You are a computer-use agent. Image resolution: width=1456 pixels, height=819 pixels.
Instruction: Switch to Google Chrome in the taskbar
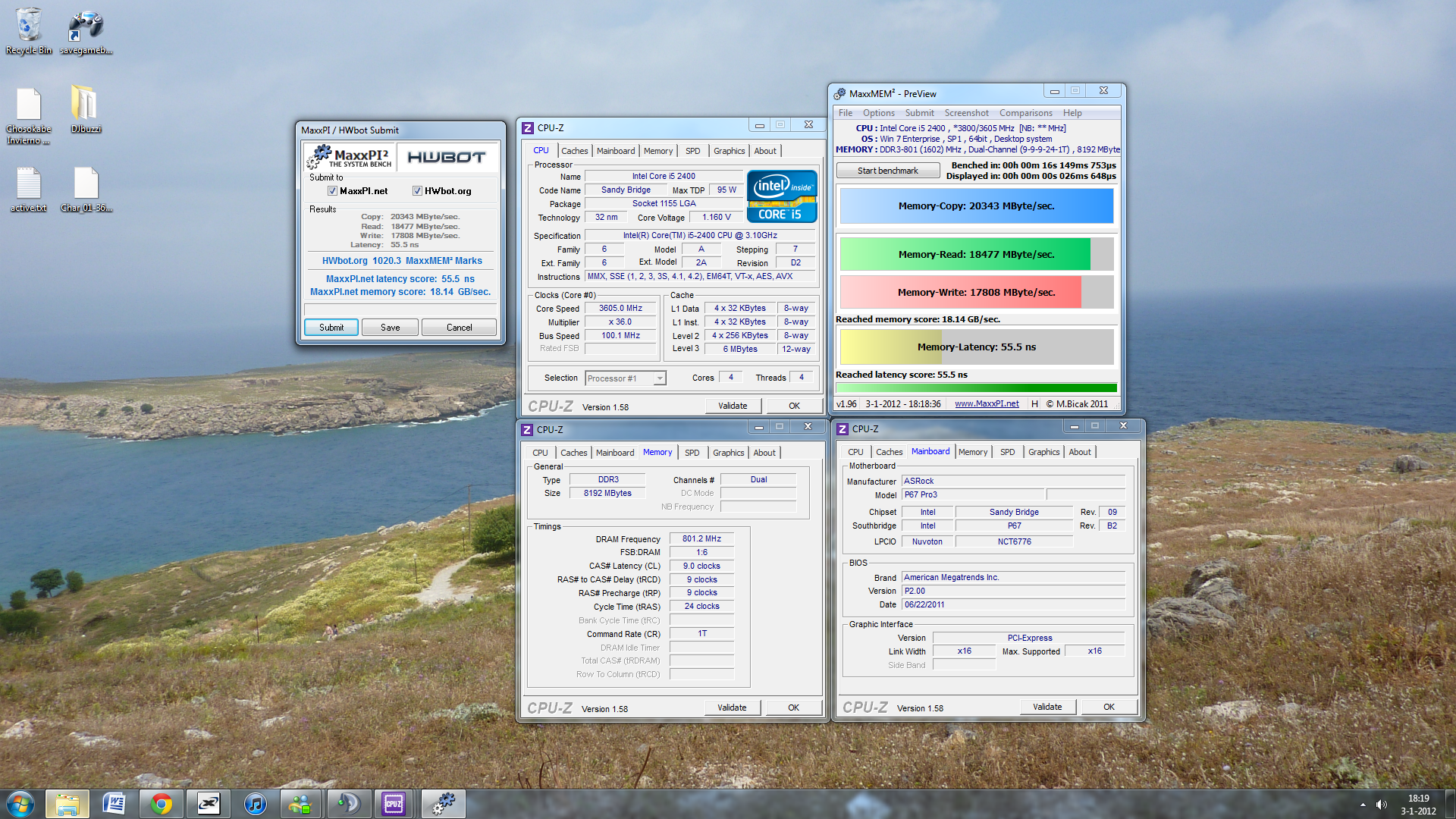point(161,803)
